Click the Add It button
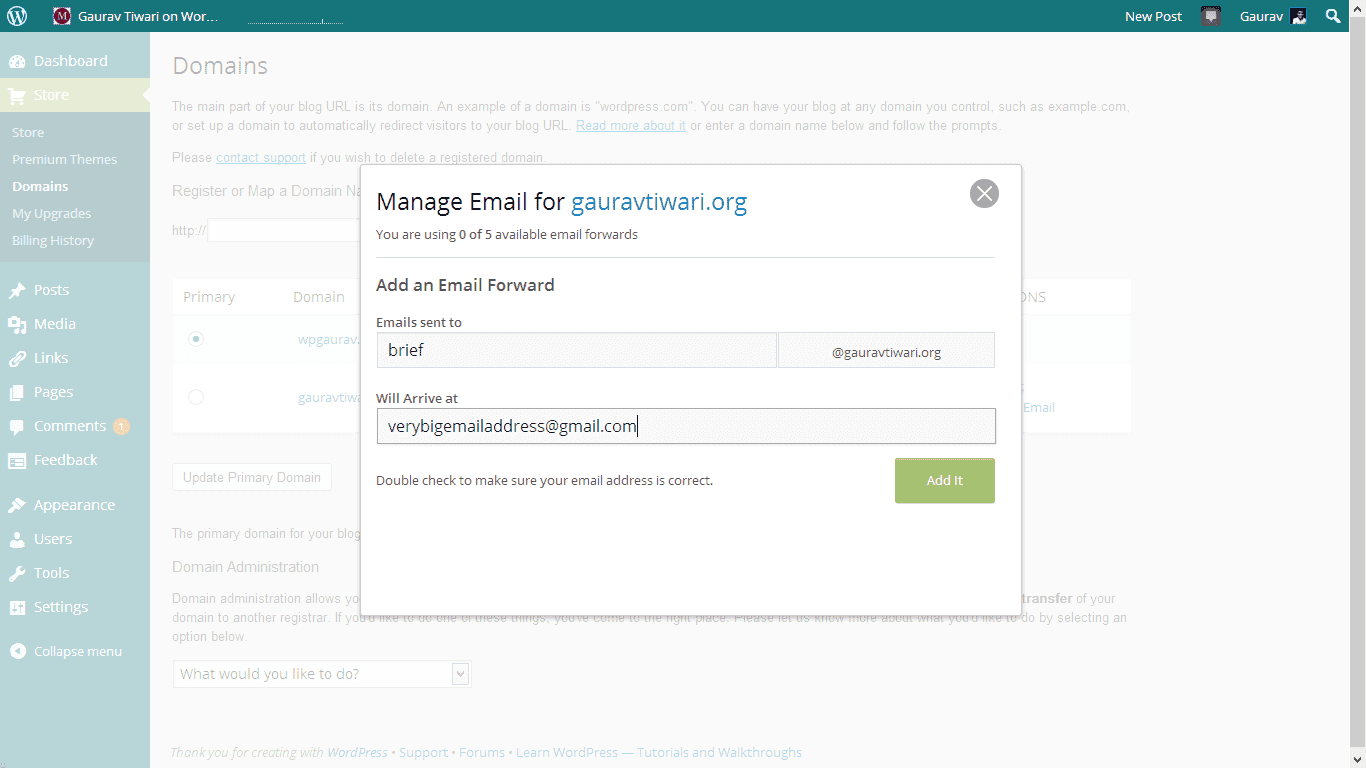Viewport: 1366px width, 768px height. 944,480
